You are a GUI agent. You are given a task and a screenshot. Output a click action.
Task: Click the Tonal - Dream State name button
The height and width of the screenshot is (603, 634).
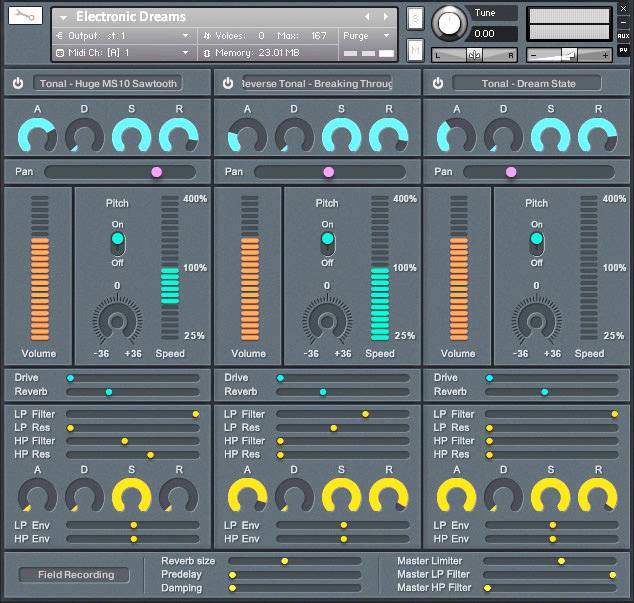[x=528, y=84]
